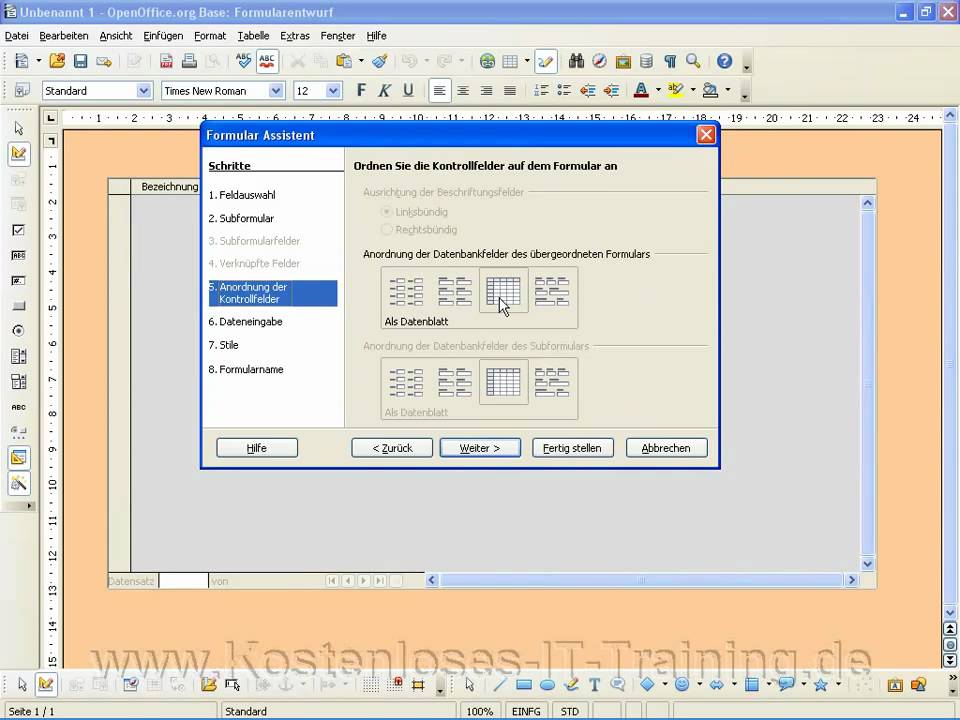Toggle Show Draw Functions pencil icon
The image size is (960, 720).
pyautogui.click(x=546, y=61)
